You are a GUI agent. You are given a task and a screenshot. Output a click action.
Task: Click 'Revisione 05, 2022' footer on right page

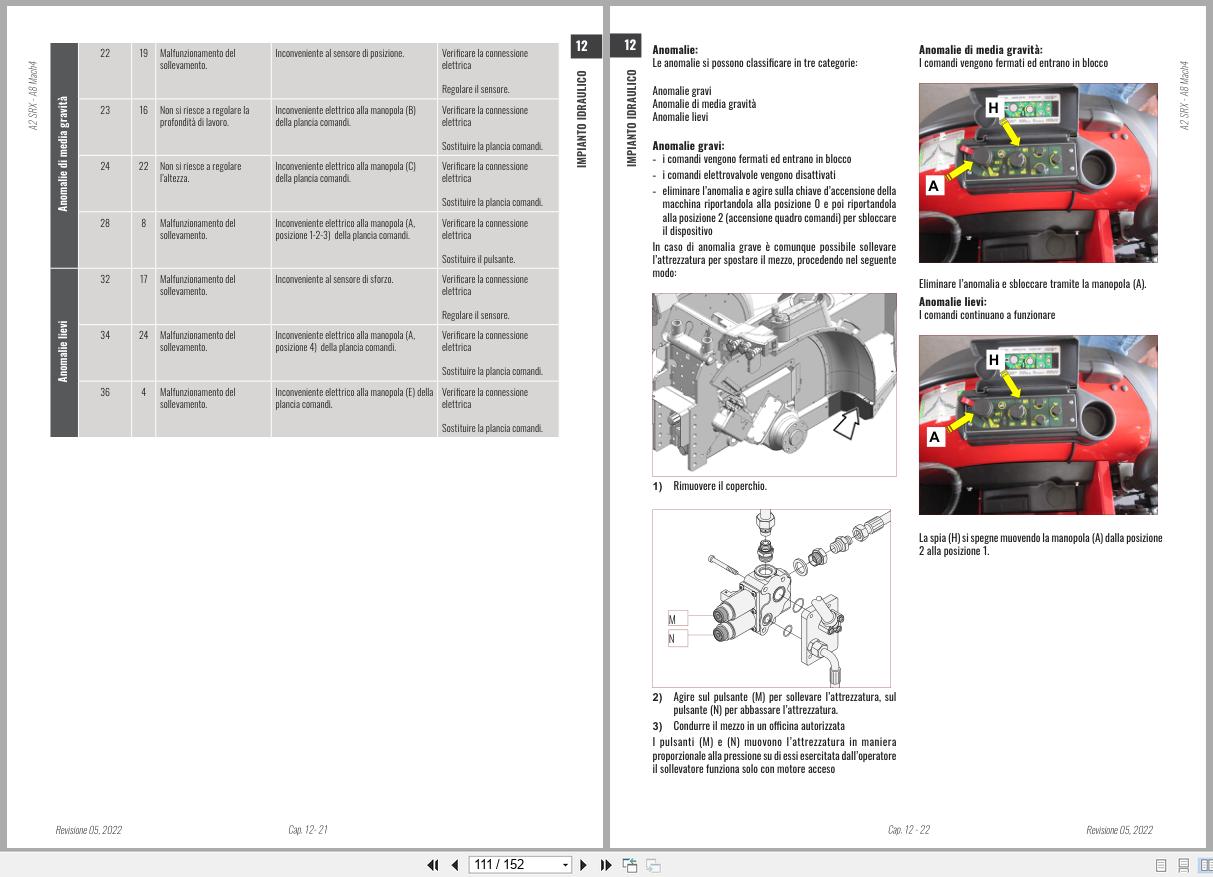tap(1120, 830)
